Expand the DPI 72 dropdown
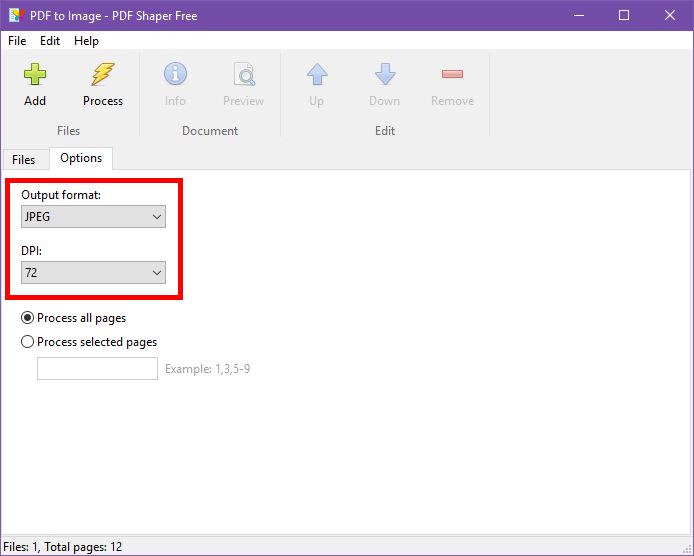Image resolution: width=694 pixels, height=556 pixels. pos(93,272)
